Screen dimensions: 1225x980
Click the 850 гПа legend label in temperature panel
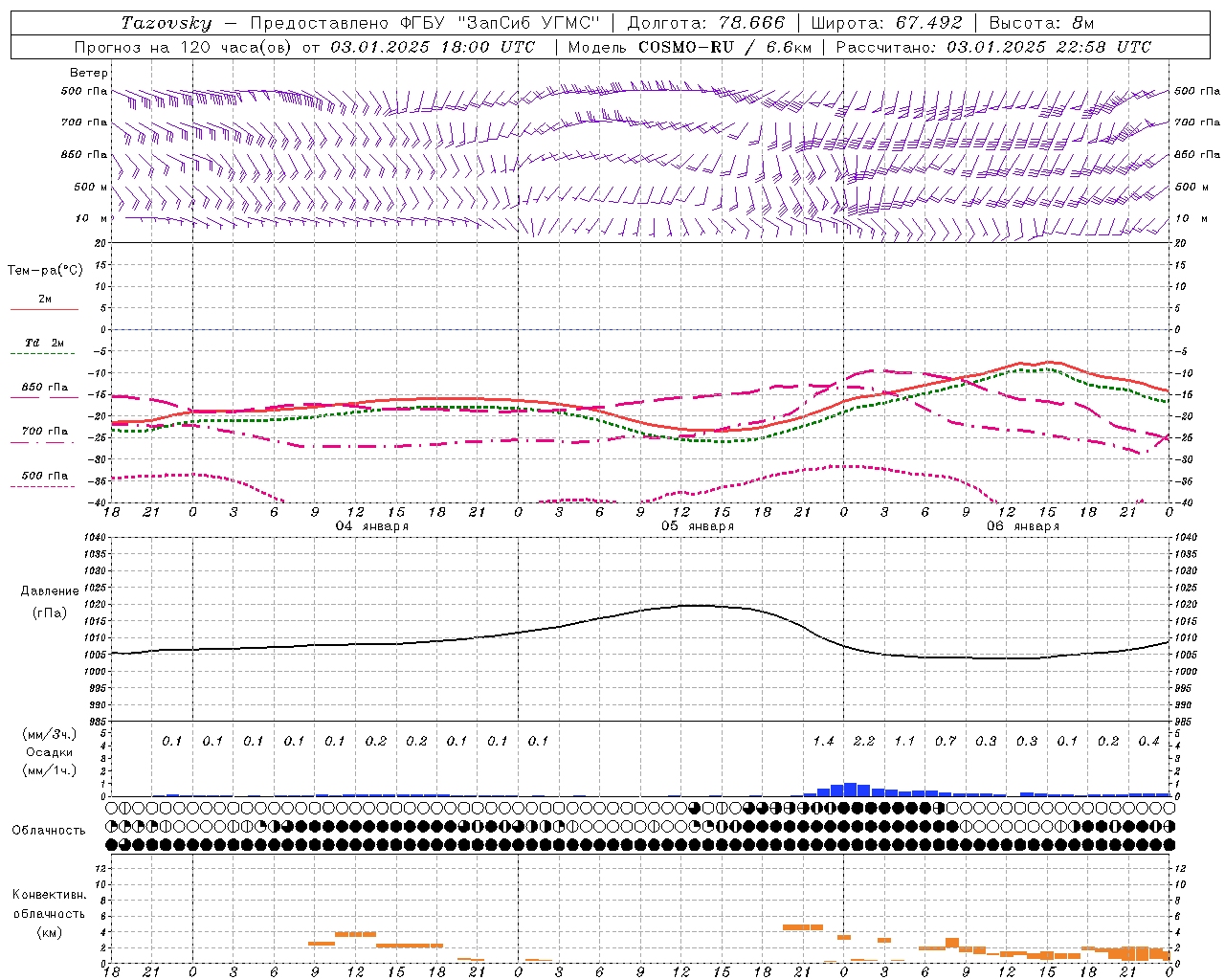coord(45,388)
